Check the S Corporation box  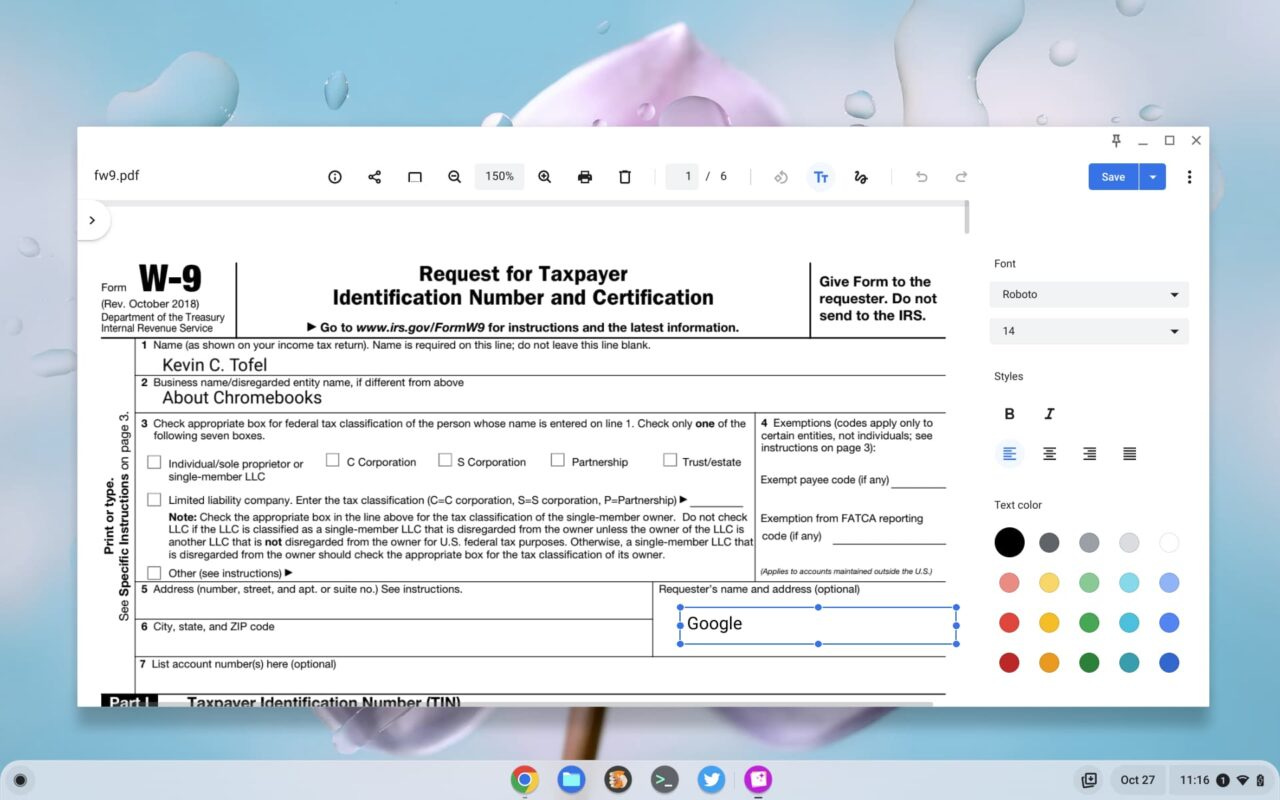(x=445, y=460)
